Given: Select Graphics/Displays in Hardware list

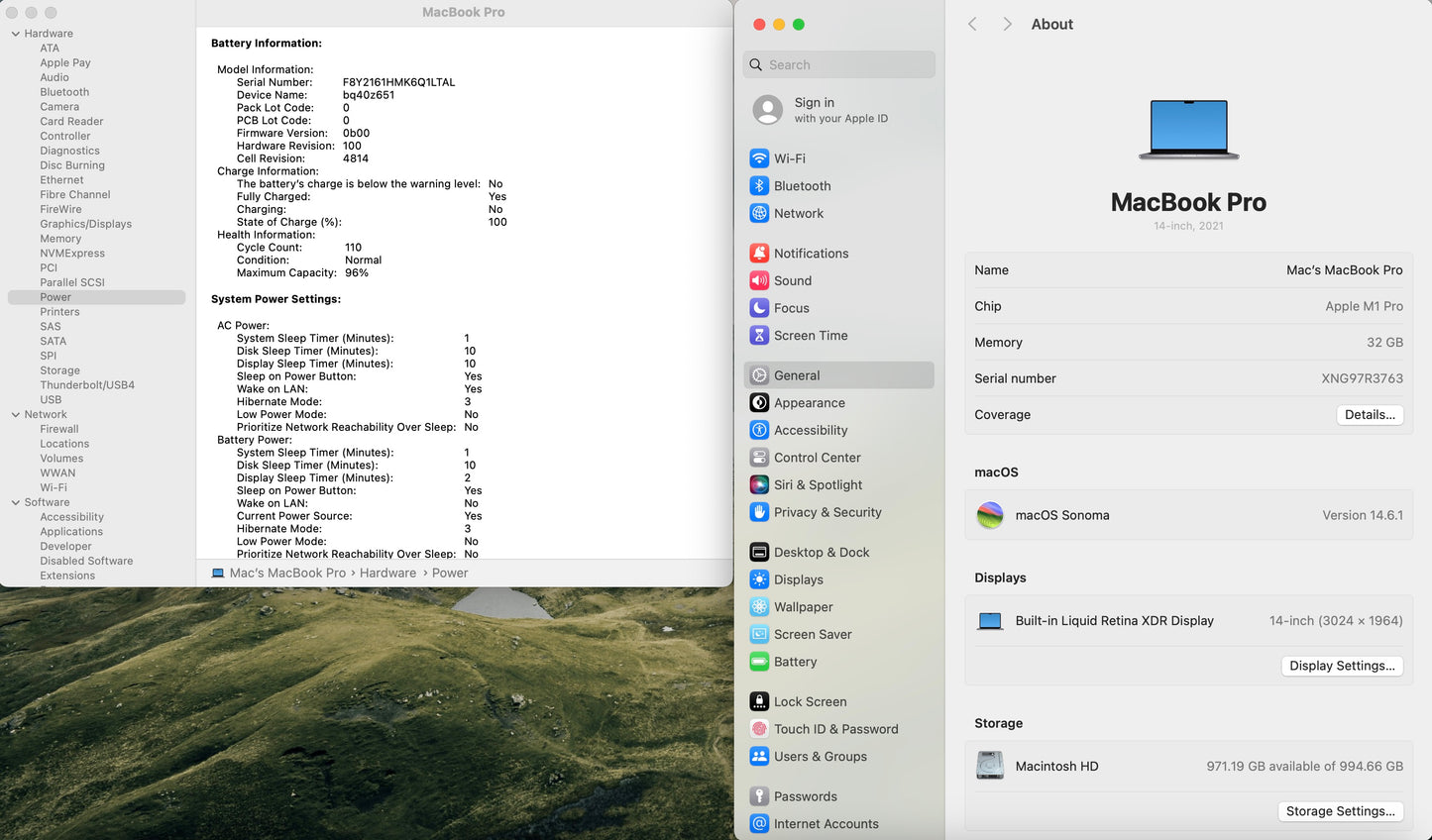Looking at the screenshot, I should point(85,224).
